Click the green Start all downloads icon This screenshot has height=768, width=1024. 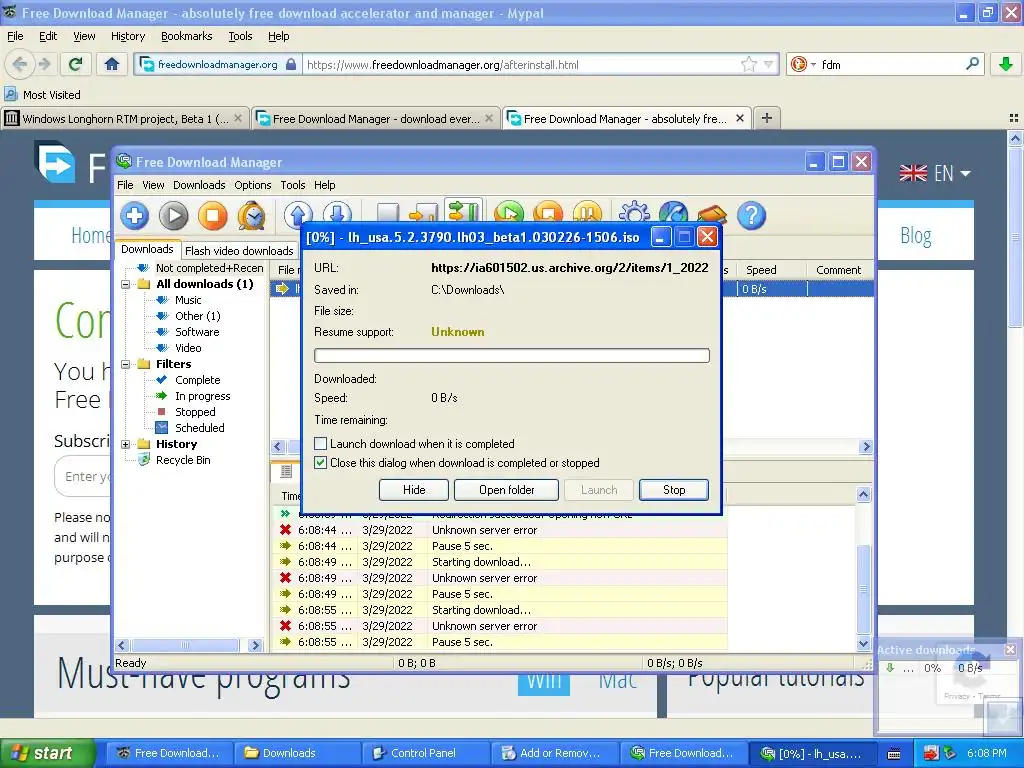509,213
